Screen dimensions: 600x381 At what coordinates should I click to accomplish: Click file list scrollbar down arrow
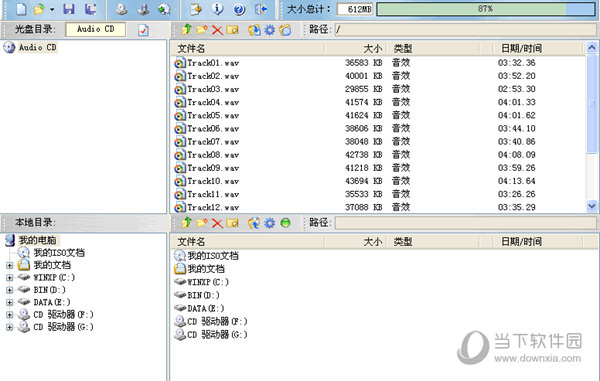592,206
